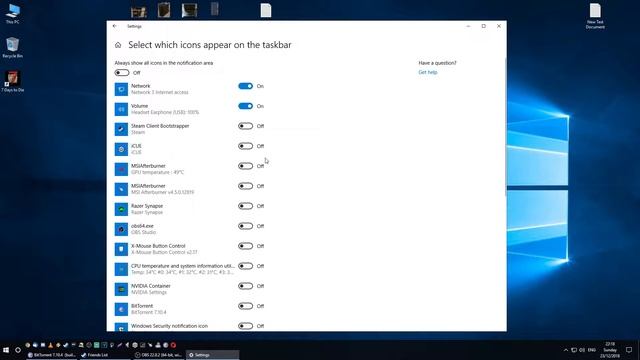Click the Settings taskbar button
The image size is (640, 360).
pyautogui.click(x=212, y=355)
